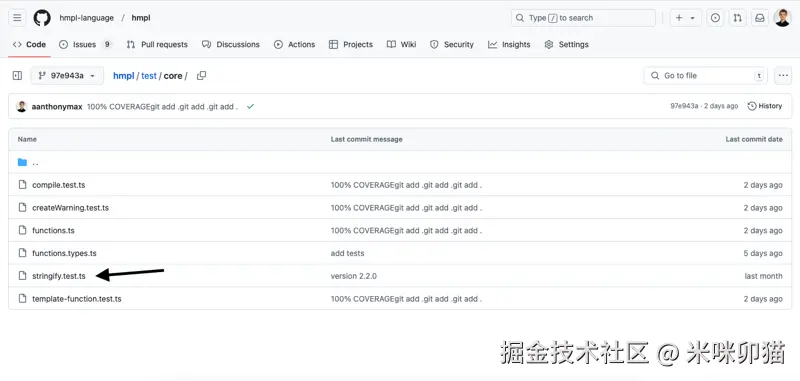Viewport: 800px width, 381px height.
Task: Navigate to hmpl root breadcrumb
Action: (123, 75)
